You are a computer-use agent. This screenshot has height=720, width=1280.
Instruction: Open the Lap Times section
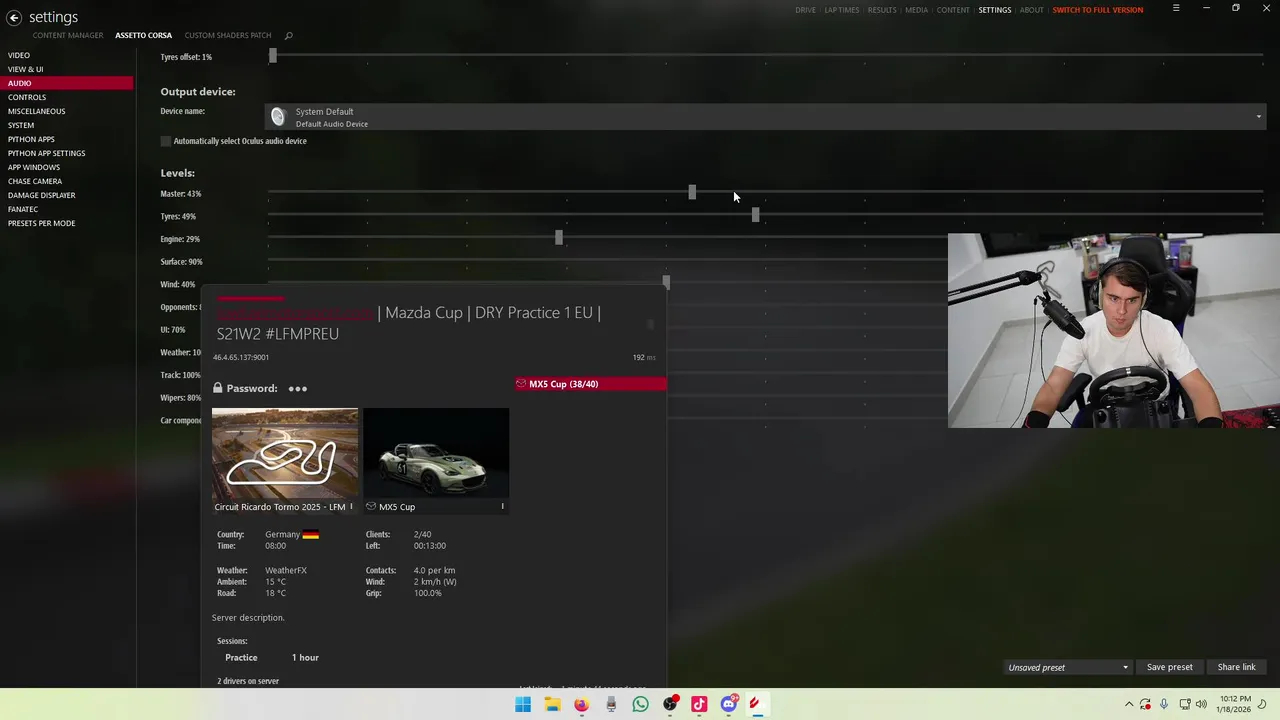click(841, 10)
